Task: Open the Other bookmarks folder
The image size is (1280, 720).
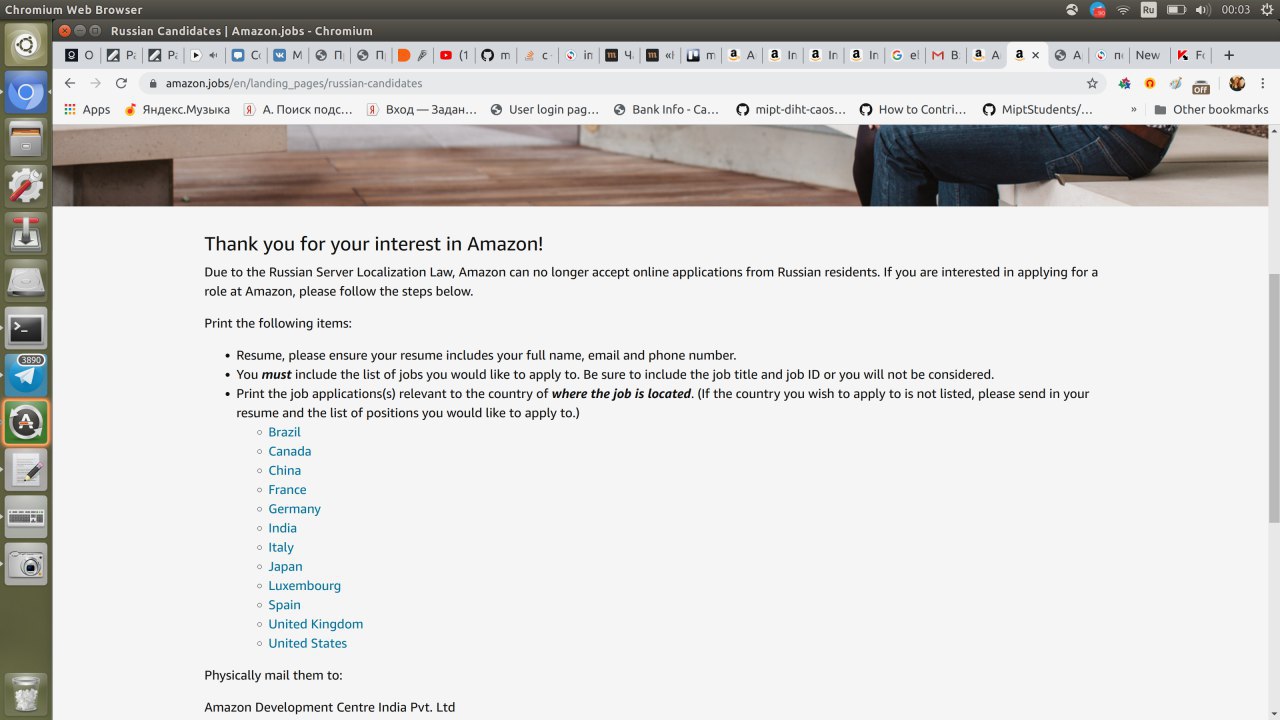Action: [x=1210, y=109]
